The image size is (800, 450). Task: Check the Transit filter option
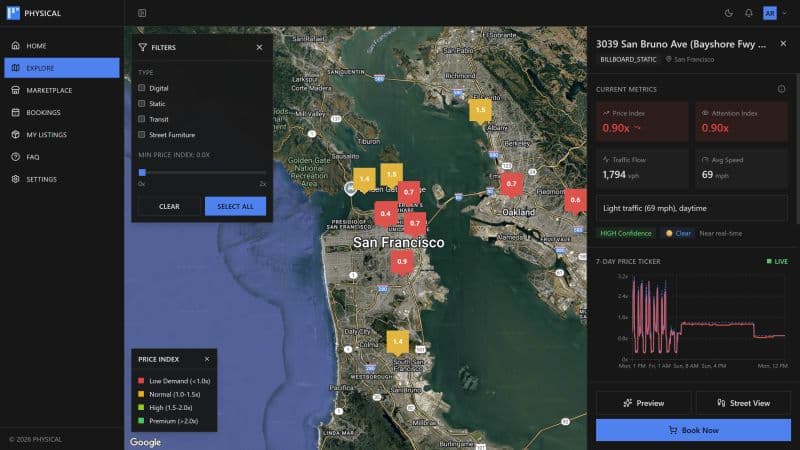(142, 119)
